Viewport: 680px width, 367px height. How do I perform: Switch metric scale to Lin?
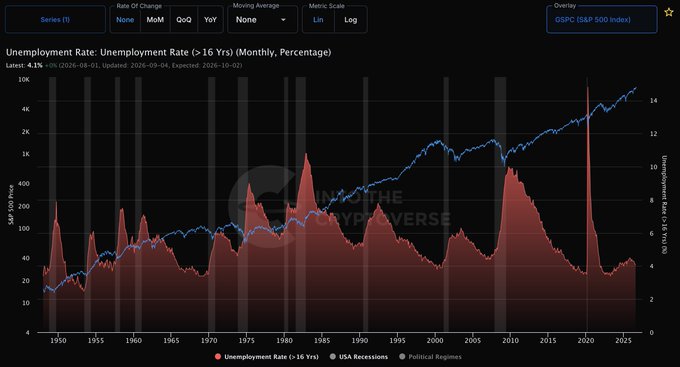pyautogui.click(x=318, y=20)
